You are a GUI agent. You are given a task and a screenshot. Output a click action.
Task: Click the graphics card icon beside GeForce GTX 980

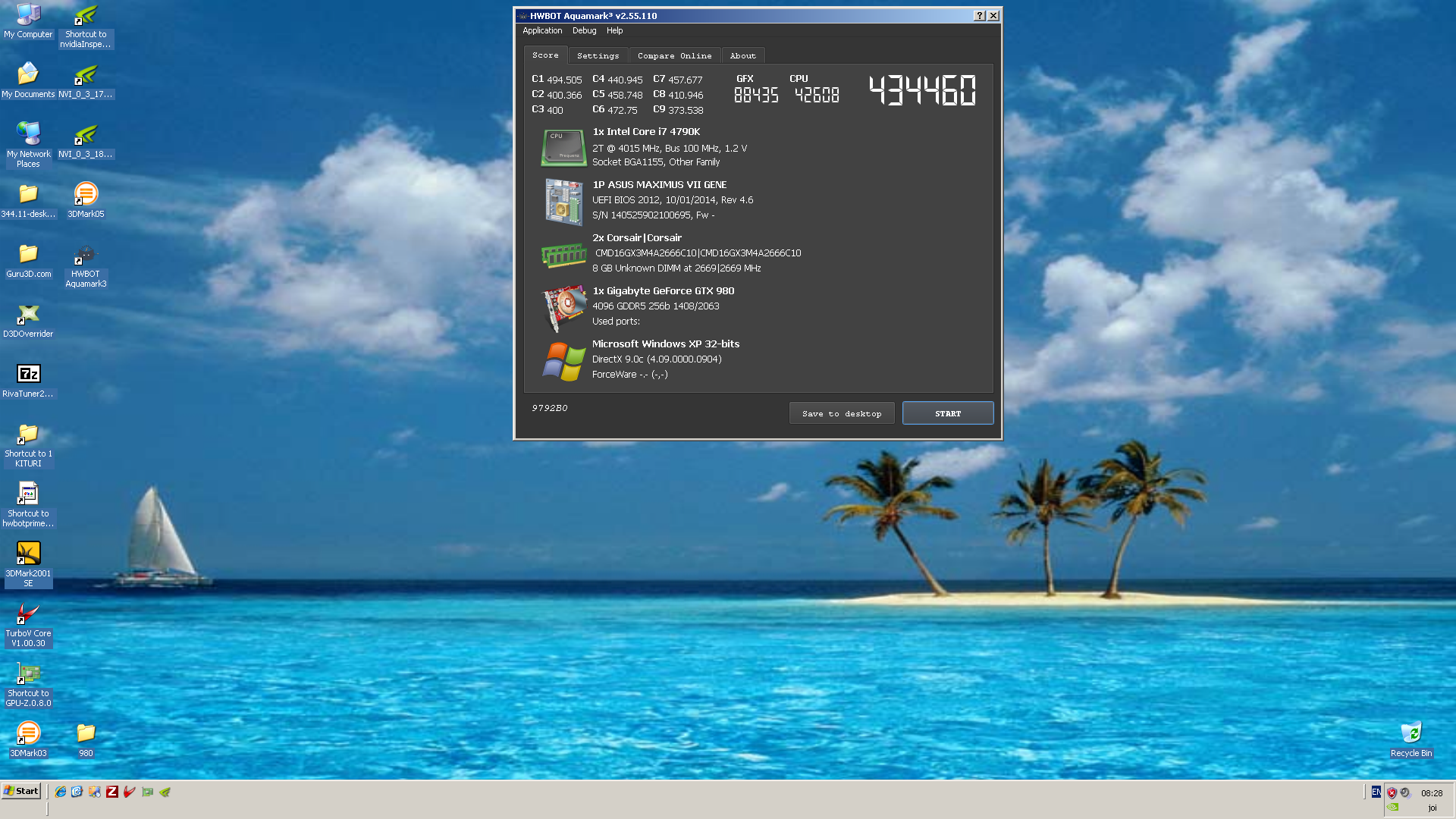pyautogui.click(x=564, y=308)
